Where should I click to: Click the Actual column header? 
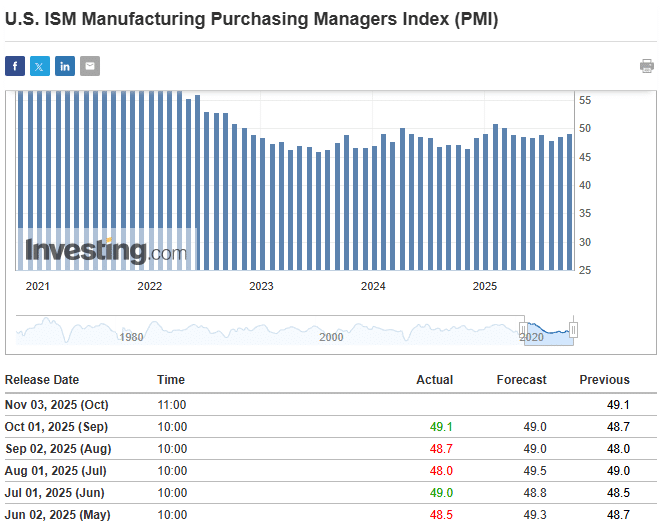[x=434, y=380]
